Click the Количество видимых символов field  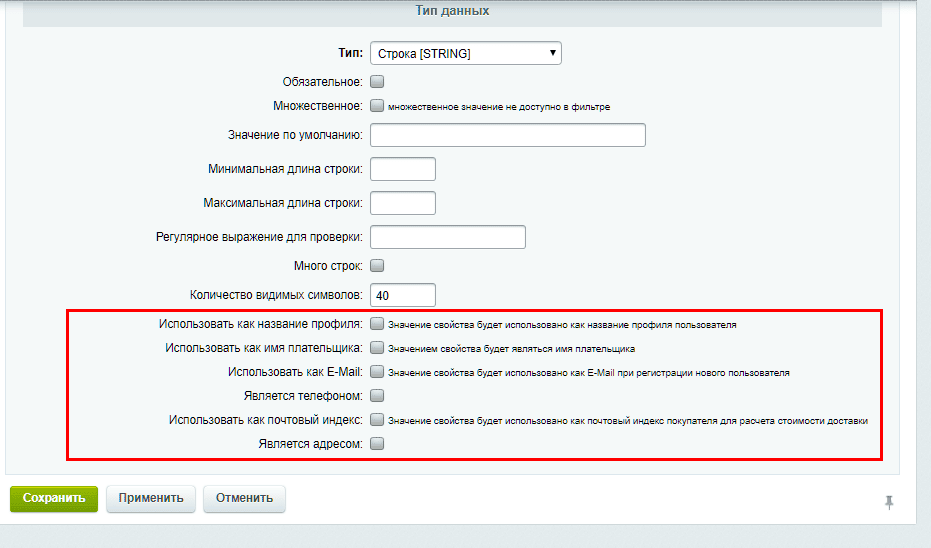point(402,295)
